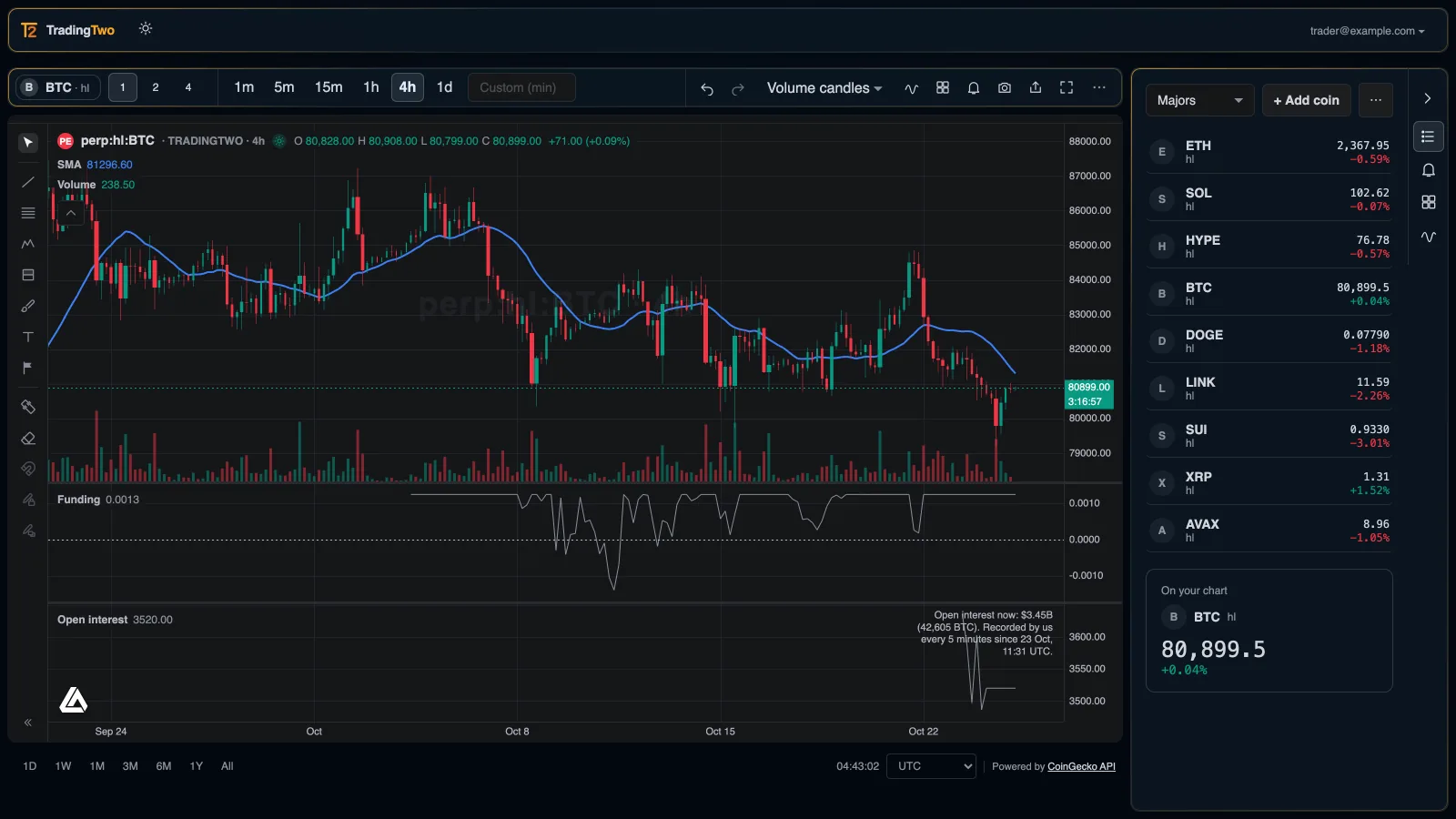Select the ETH row in watchlist

point(1269,152)
